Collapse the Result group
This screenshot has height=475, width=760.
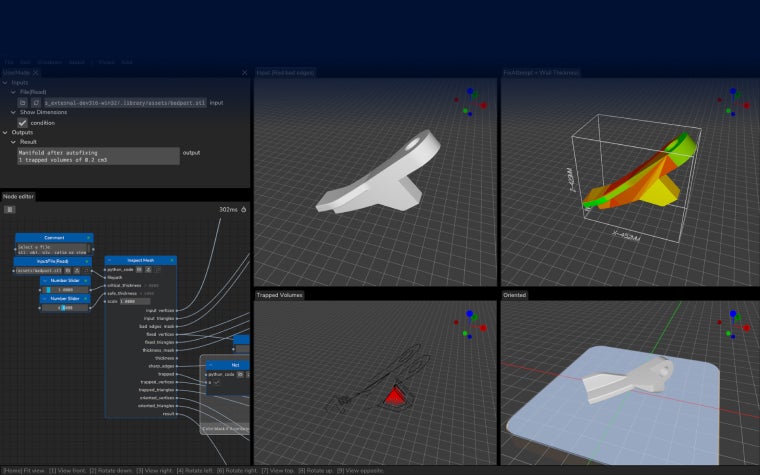point(14,142)
